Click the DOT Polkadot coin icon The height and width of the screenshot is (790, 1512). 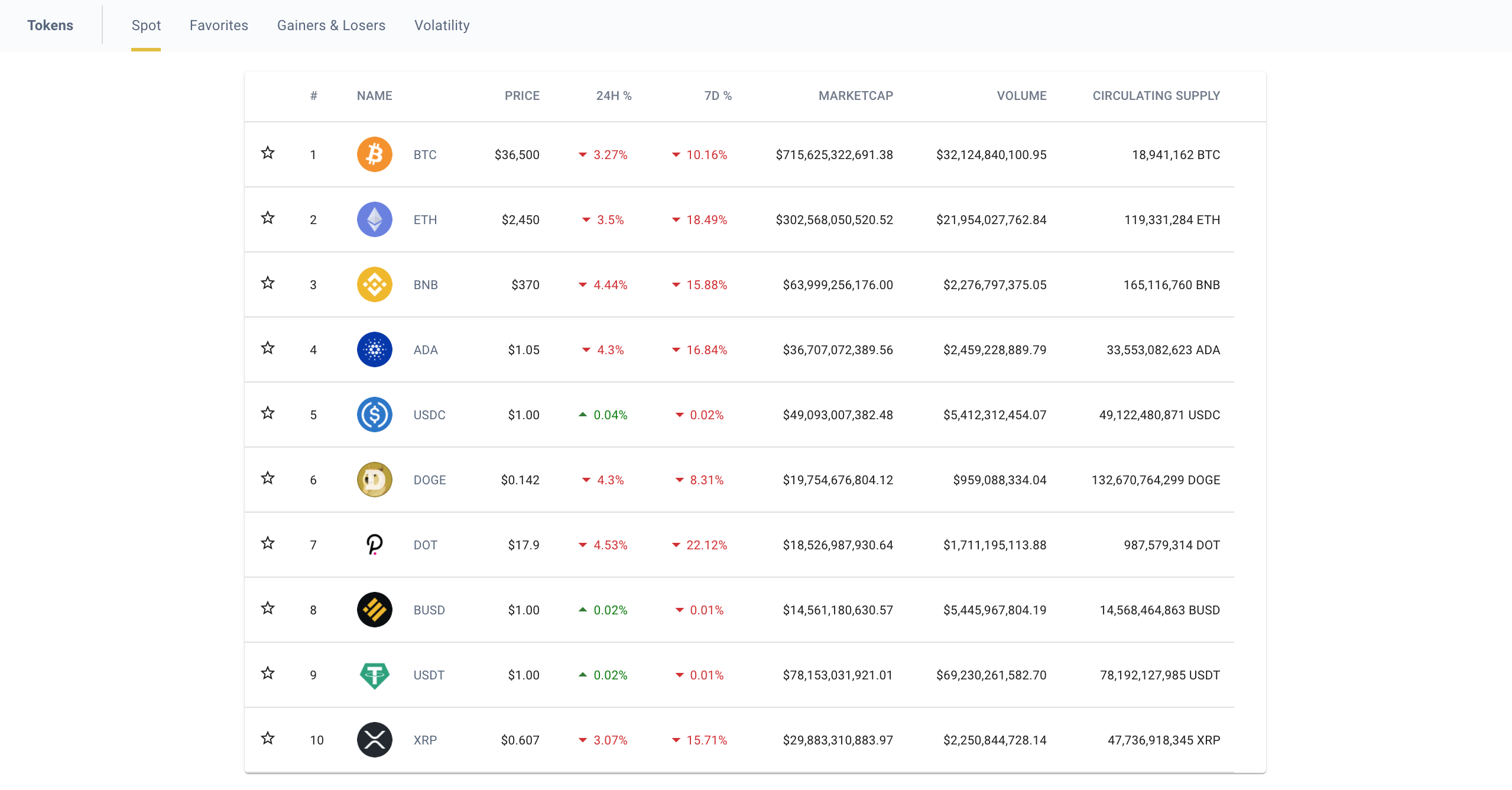[374, 545]
